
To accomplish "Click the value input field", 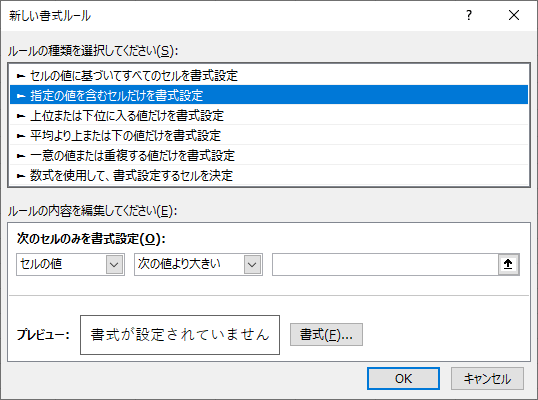I will click(385, 264).
